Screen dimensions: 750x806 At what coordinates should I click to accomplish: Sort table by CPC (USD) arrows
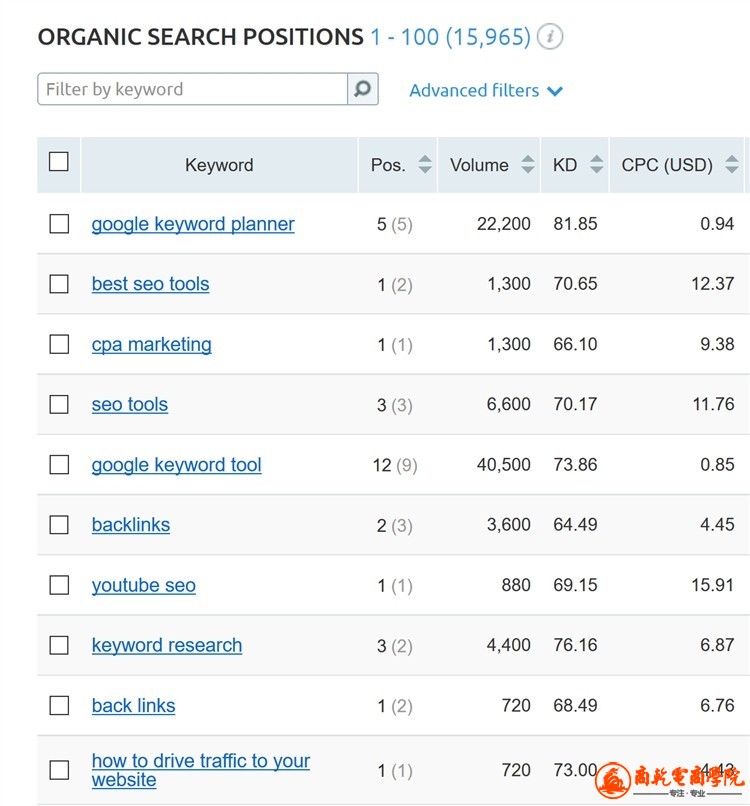pos(732,165)
